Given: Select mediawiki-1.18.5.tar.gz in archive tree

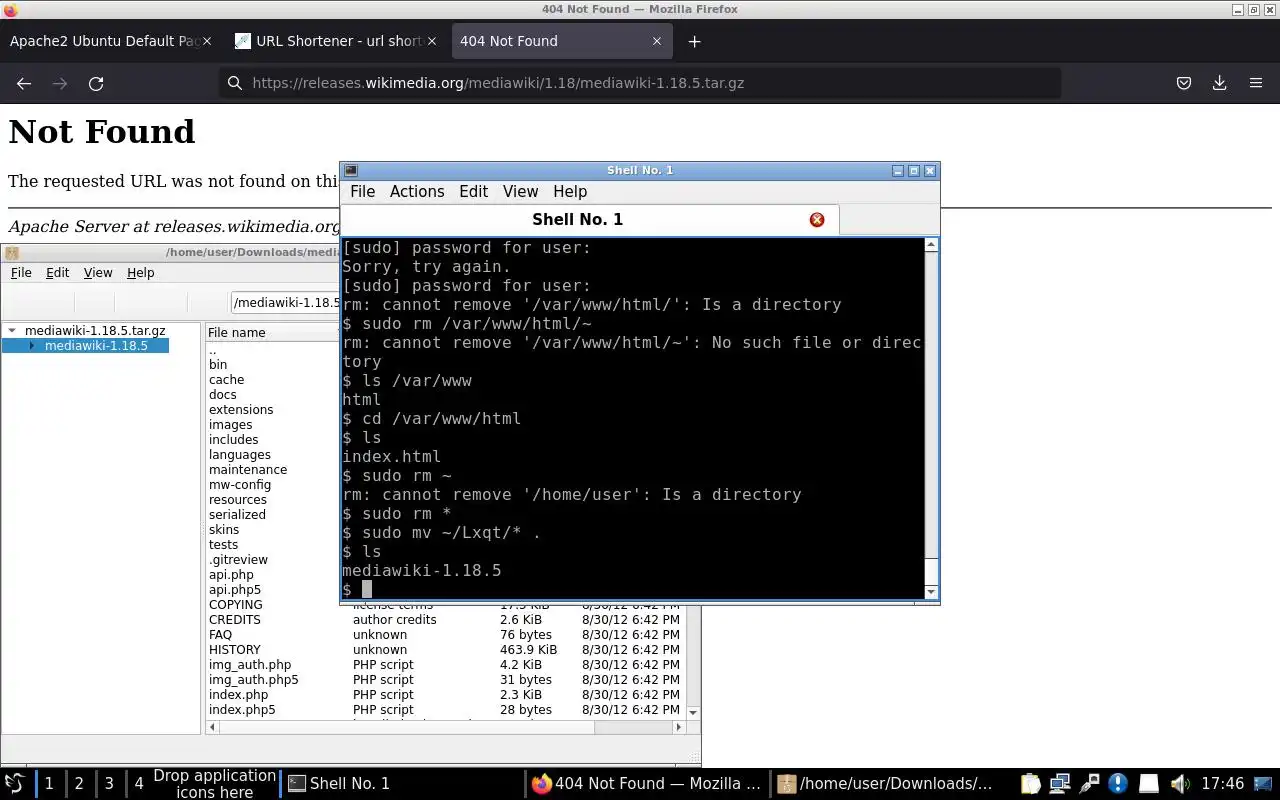Looking at the screenshot, I should 95,330.
